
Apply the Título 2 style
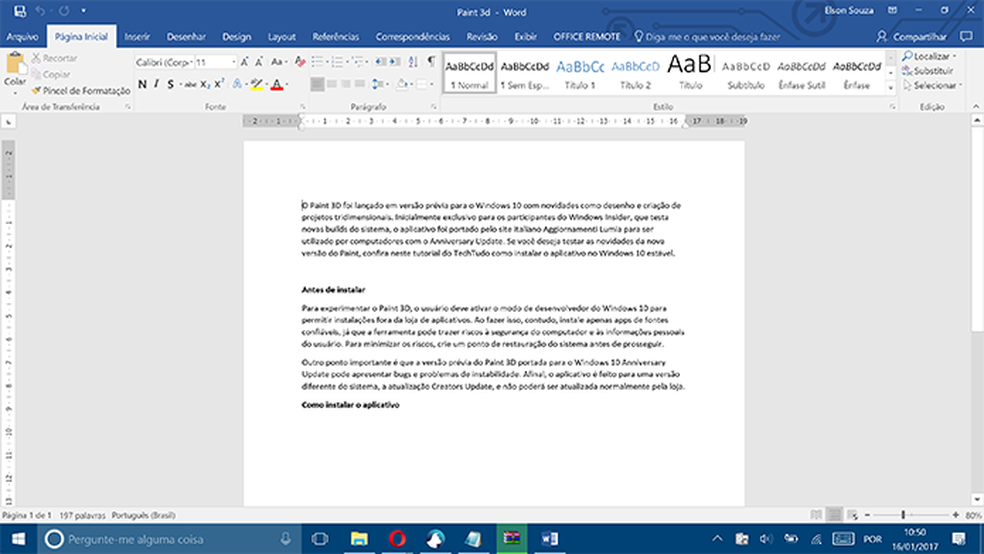point(635,73)
